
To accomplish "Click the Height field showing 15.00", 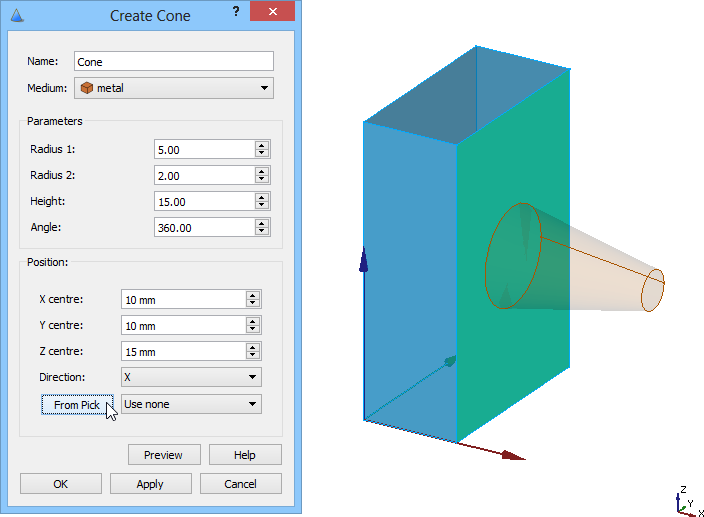I will [205, 202].
